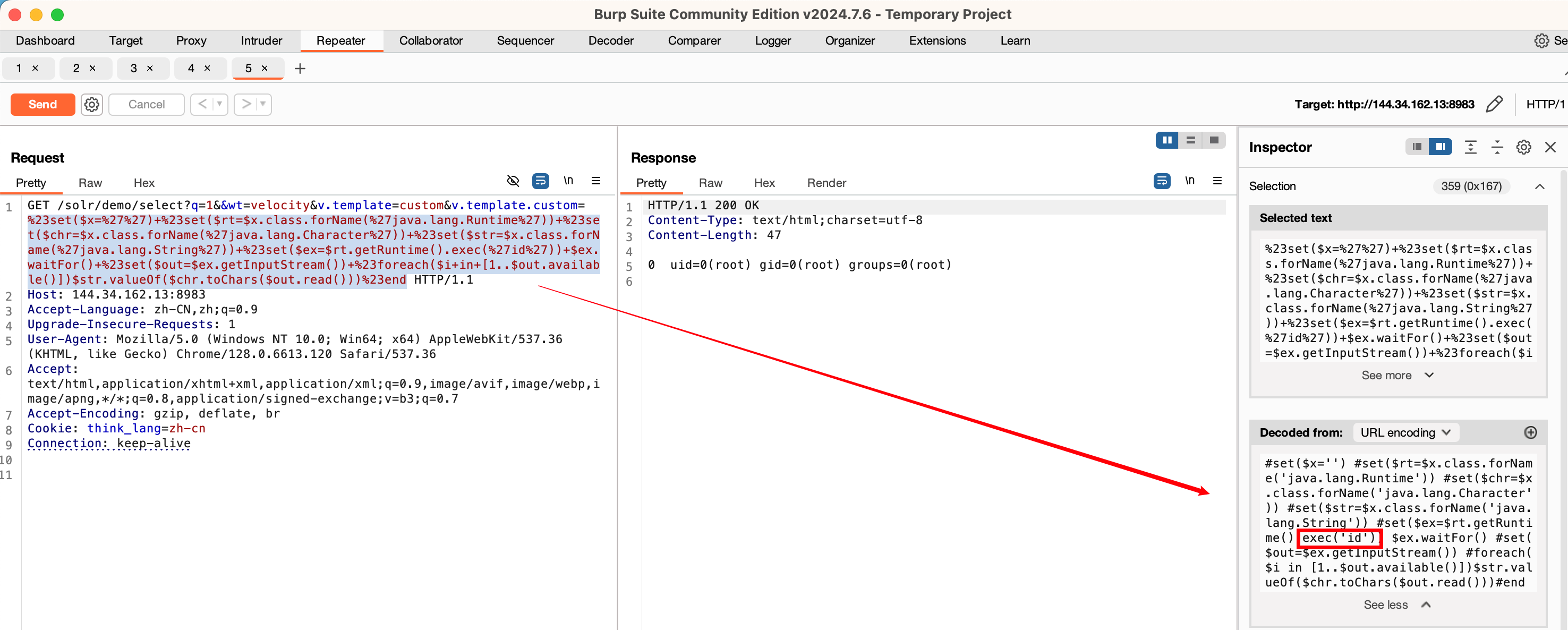
Task: Open Burp Suite global settings gear
Action: tap(1541, 40)
